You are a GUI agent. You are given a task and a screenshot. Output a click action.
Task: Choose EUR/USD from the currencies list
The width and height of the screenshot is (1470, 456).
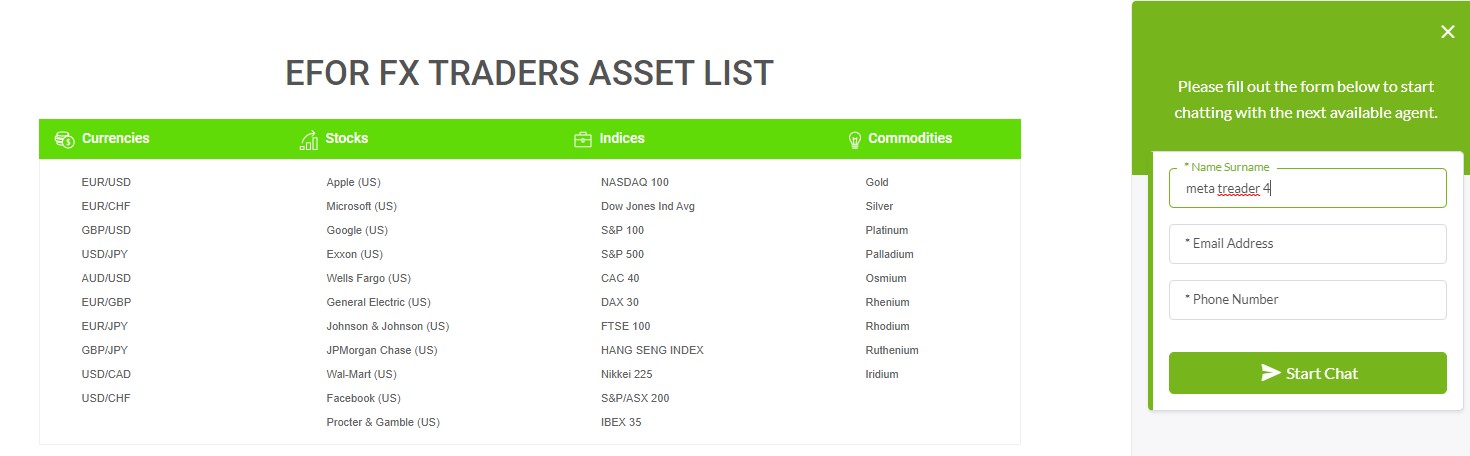106,182
